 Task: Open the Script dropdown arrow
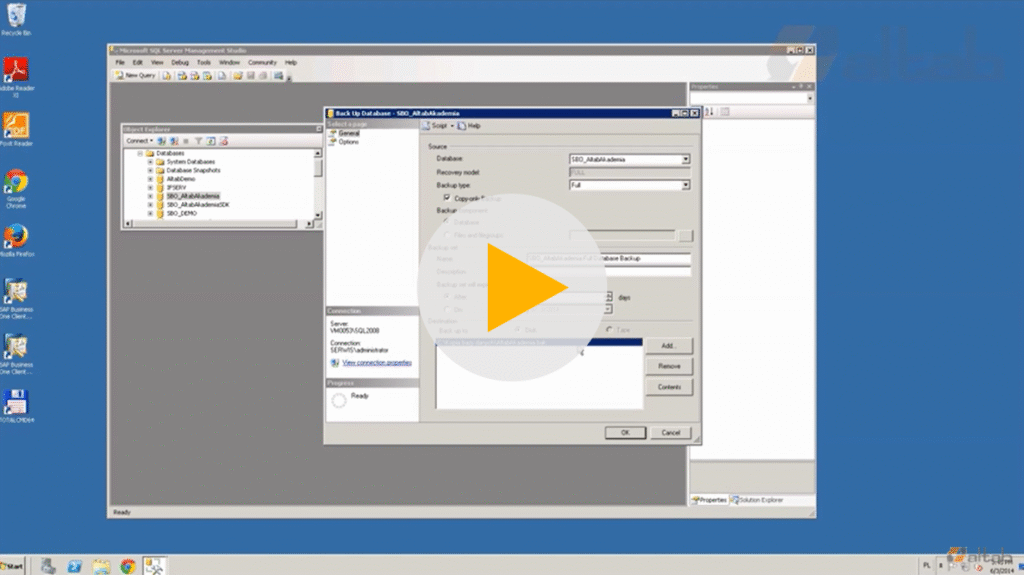tap(452, 126)
